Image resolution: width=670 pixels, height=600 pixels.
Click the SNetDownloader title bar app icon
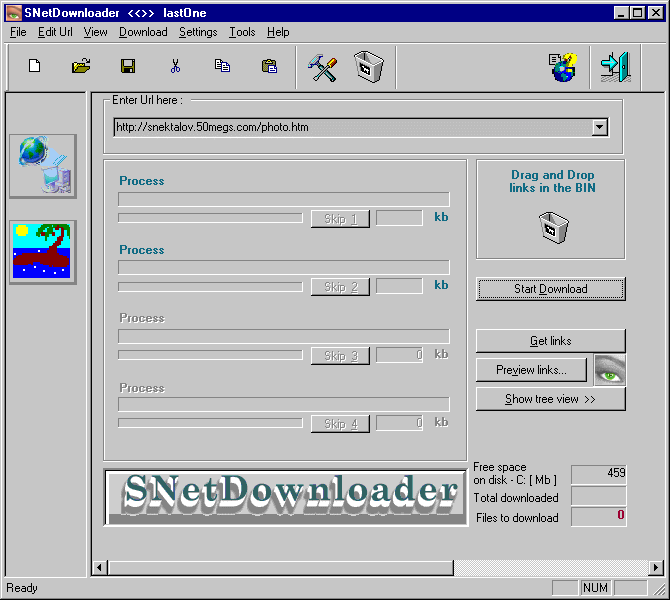coord(13,13)
